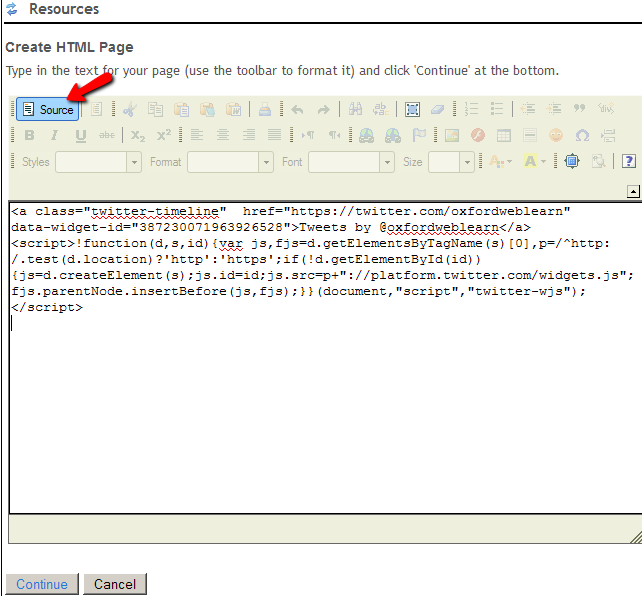Click the Underline formatting icon

(x=81, y=136)
